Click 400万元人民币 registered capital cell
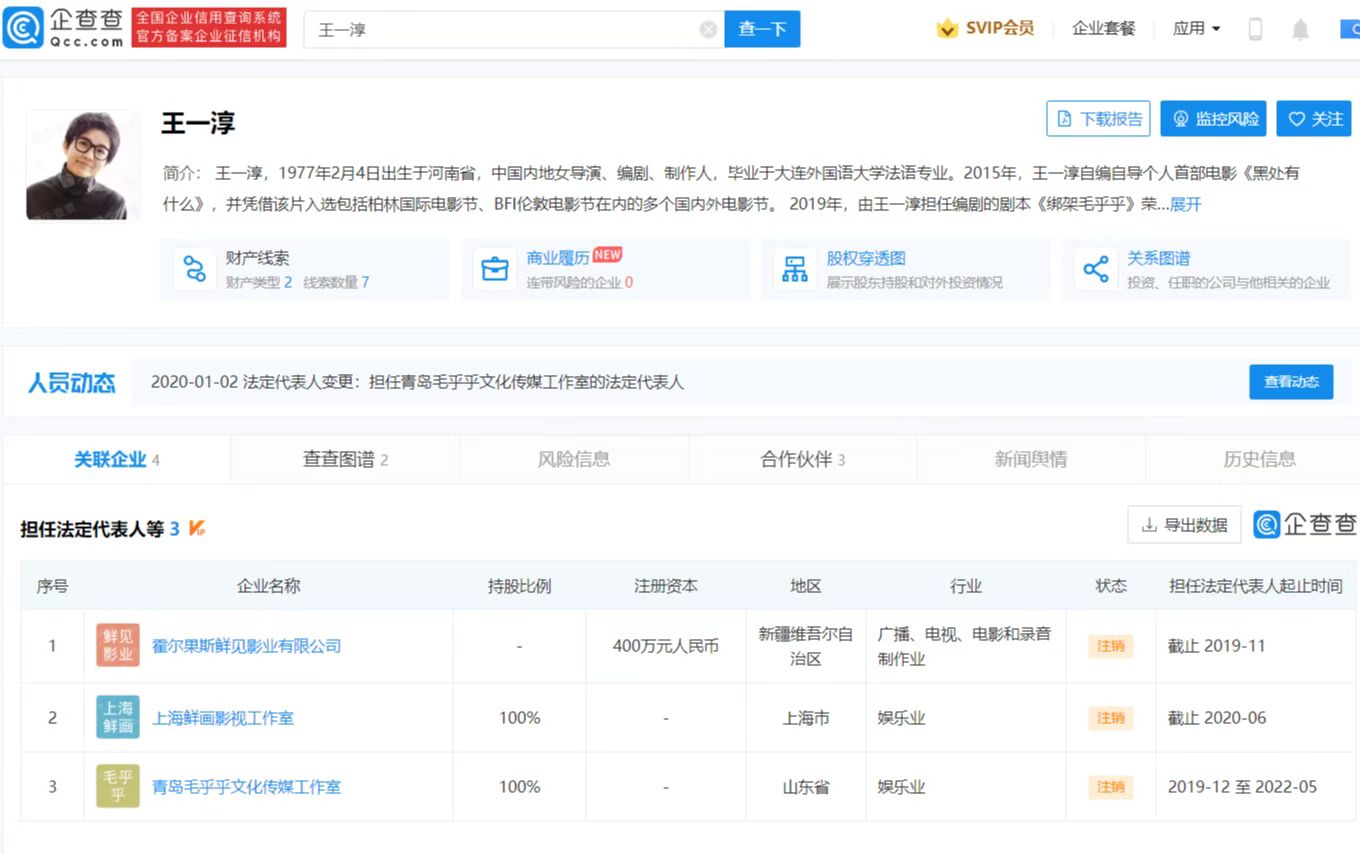 pos(666,646)
